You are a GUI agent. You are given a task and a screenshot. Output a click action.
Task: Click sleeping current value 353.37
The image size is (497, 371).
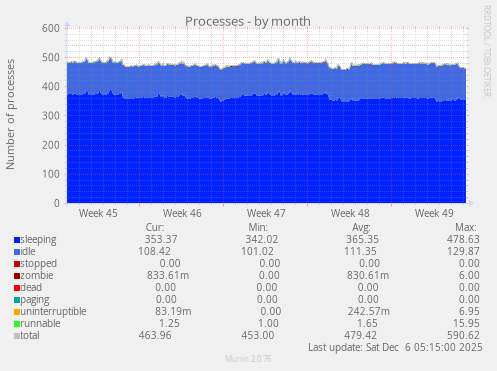pos(161,239)
